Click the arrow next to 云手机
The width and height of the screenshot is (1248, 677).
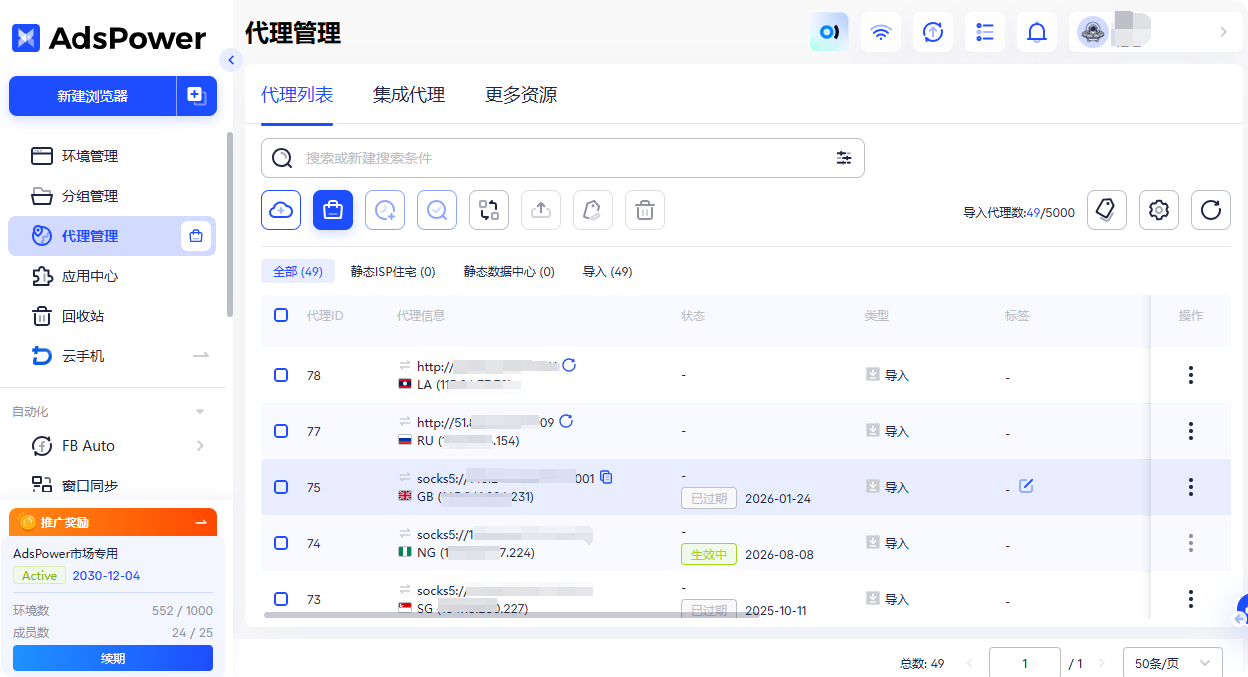tap(201, 356)
